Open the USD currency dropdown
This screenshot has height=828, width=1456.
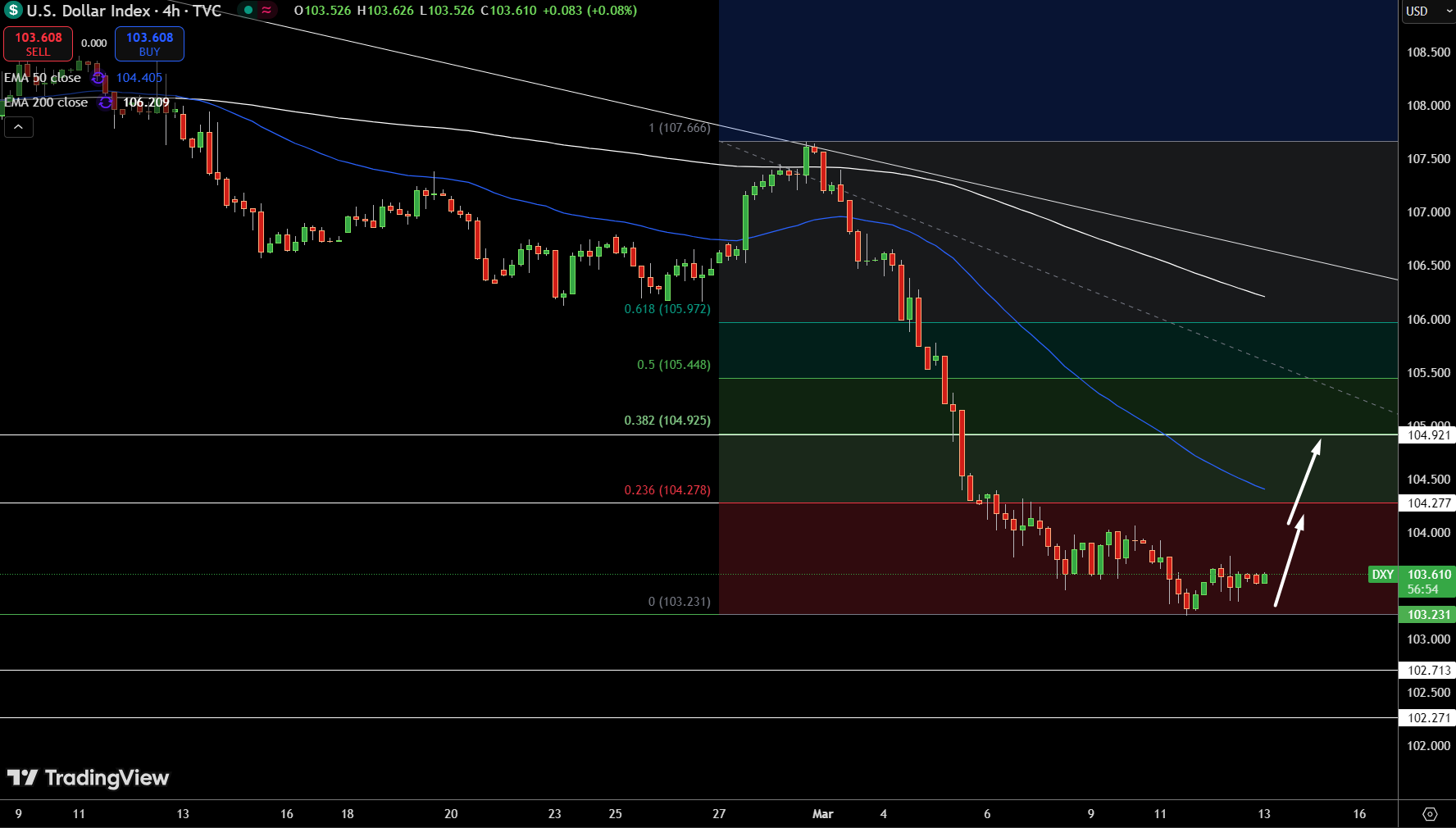(1427, 11)
